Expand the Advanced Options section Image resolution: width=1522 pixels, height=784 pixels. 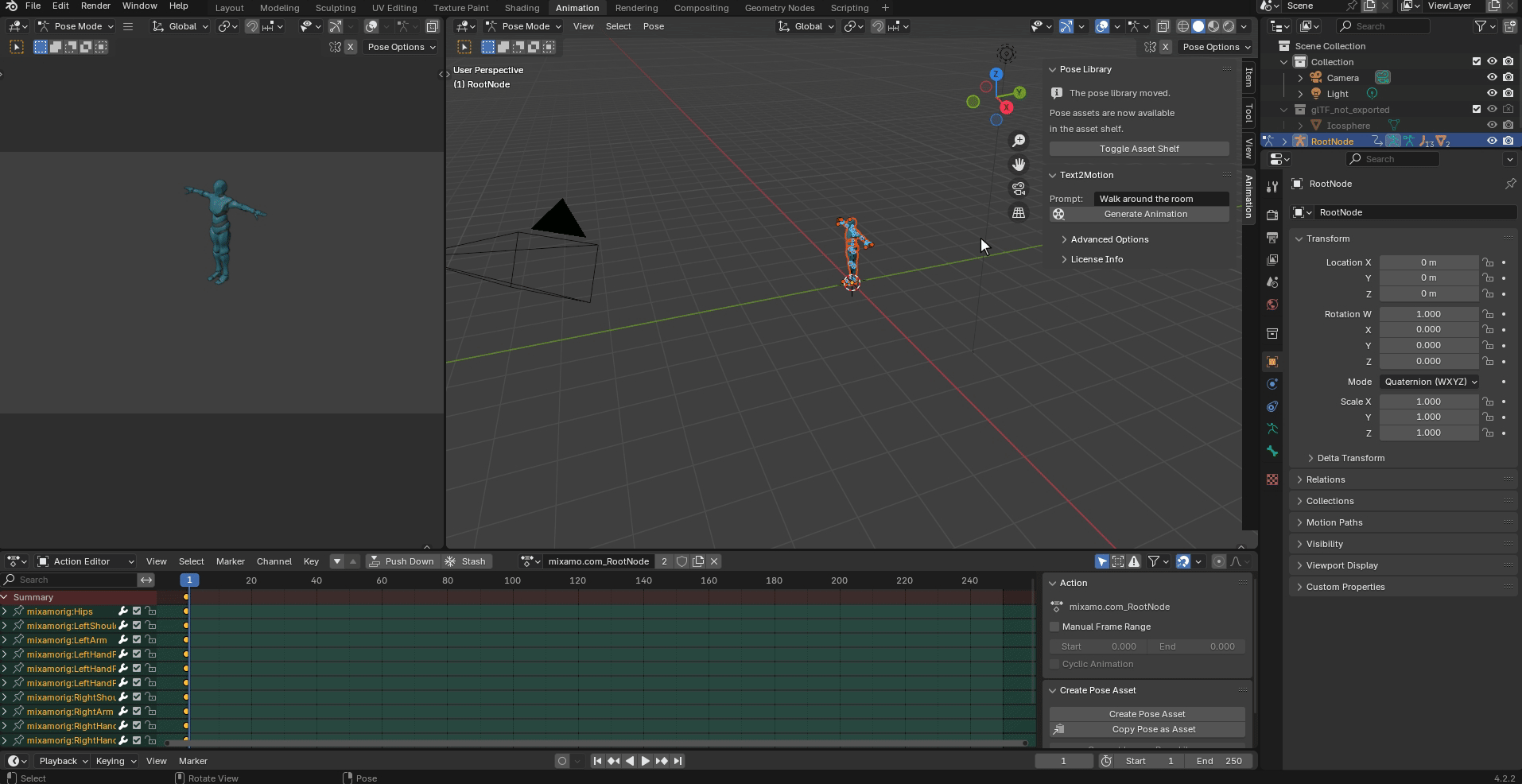point(1108,239)
